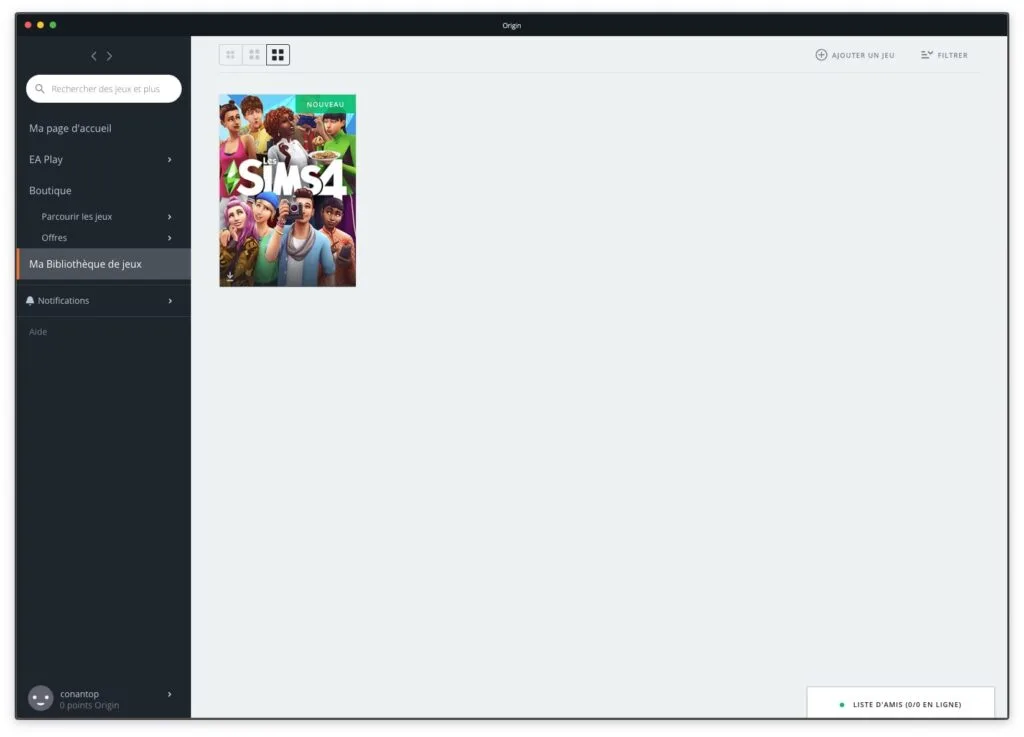Click in the Rechercher des jeux search field

(104, 89)
